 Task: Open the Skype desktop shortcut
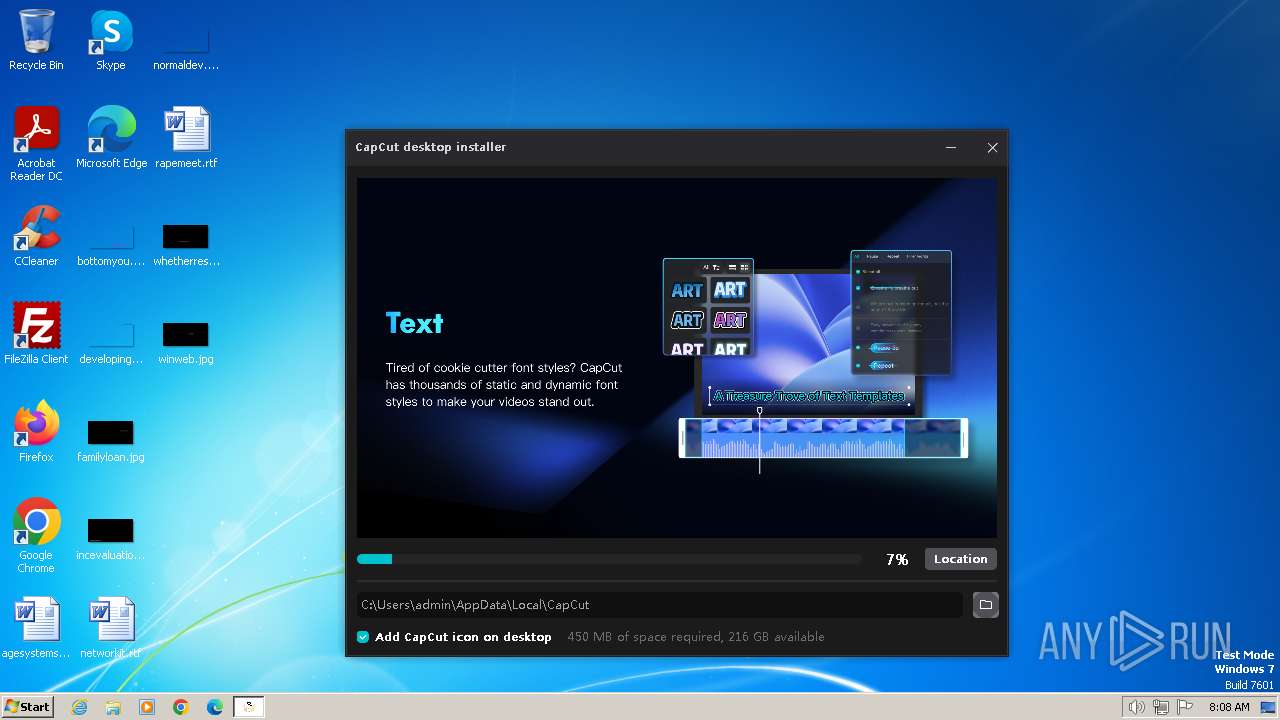pos(111,40)
